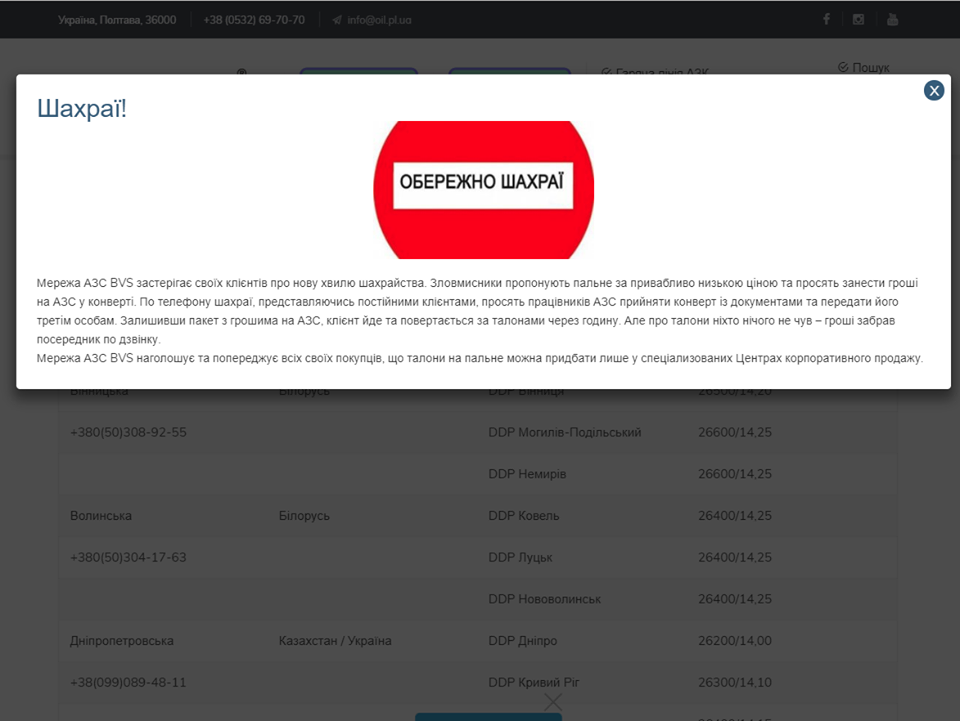
Task: Close the Шахраї warning popup
Action: point(934,91)
